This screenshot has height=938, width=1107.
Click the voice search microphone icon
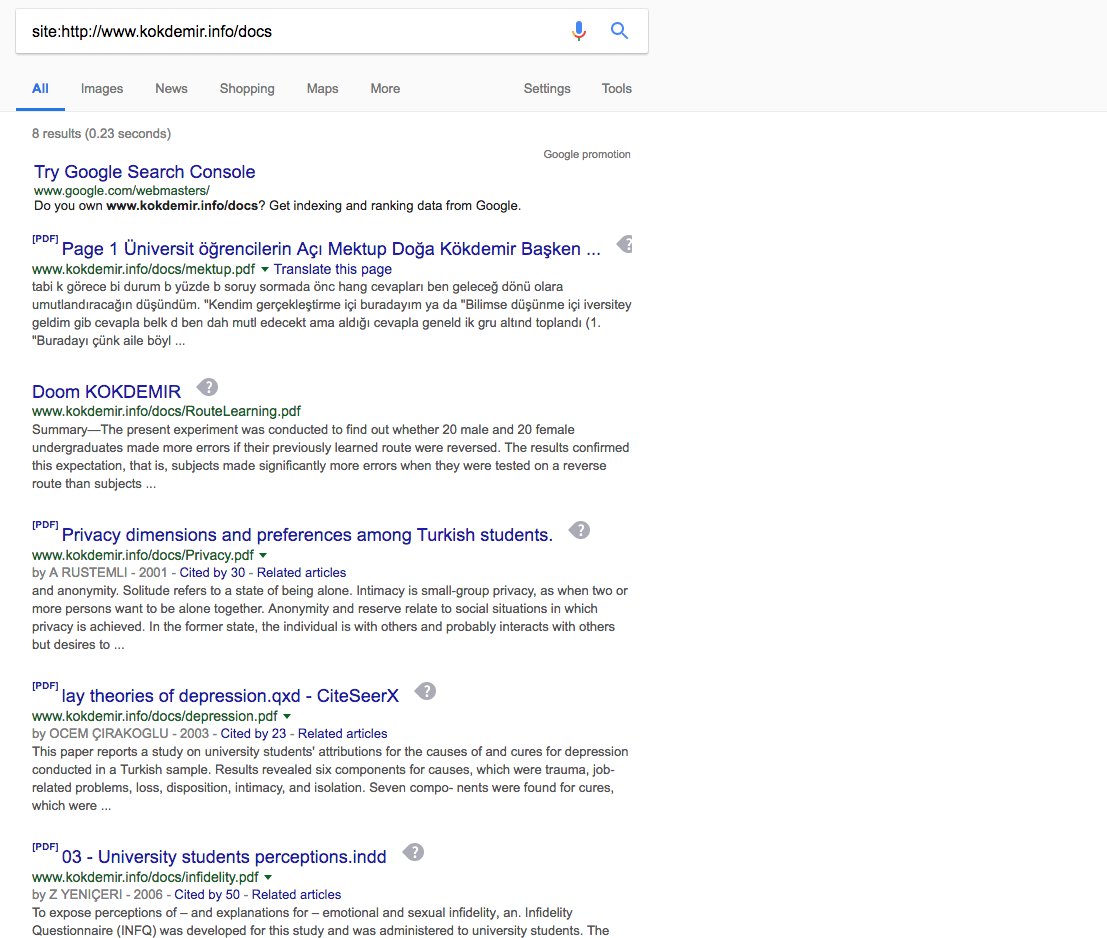point(579,31)
